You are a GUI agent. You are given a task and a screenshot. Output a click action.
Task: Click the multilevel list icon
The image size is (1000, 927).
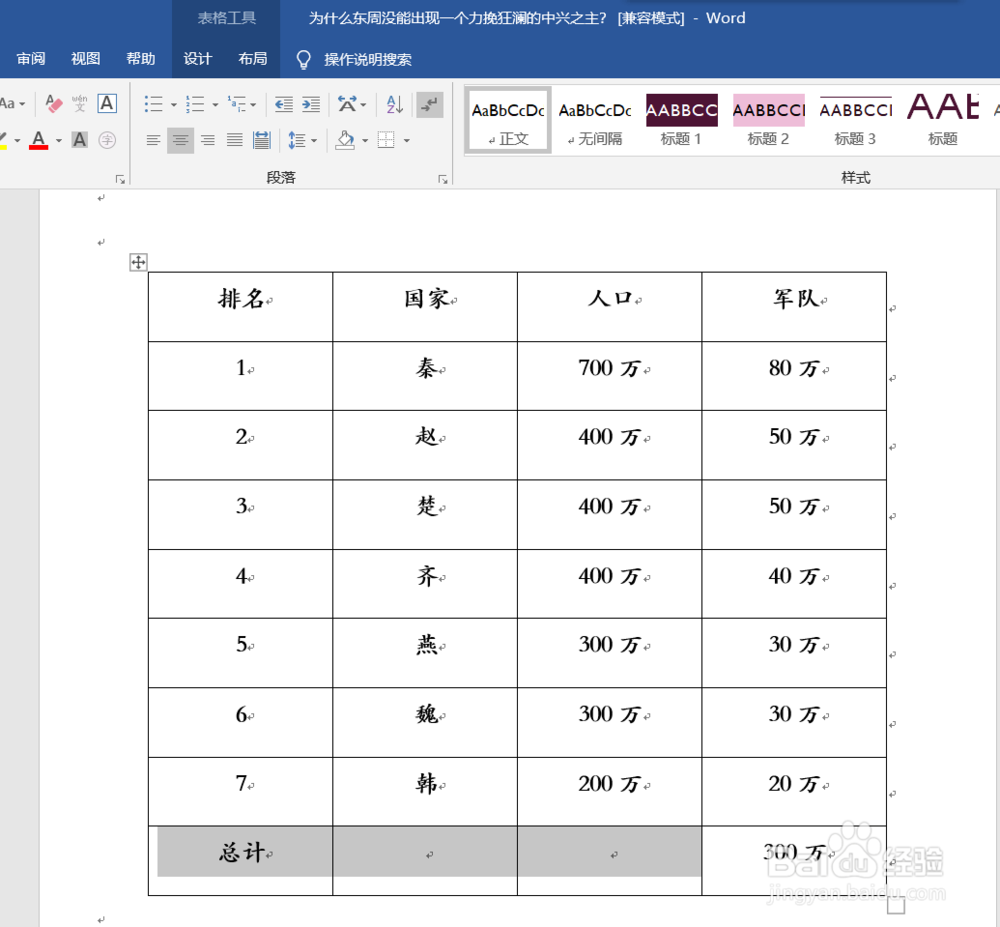click(x=237, y=104)
